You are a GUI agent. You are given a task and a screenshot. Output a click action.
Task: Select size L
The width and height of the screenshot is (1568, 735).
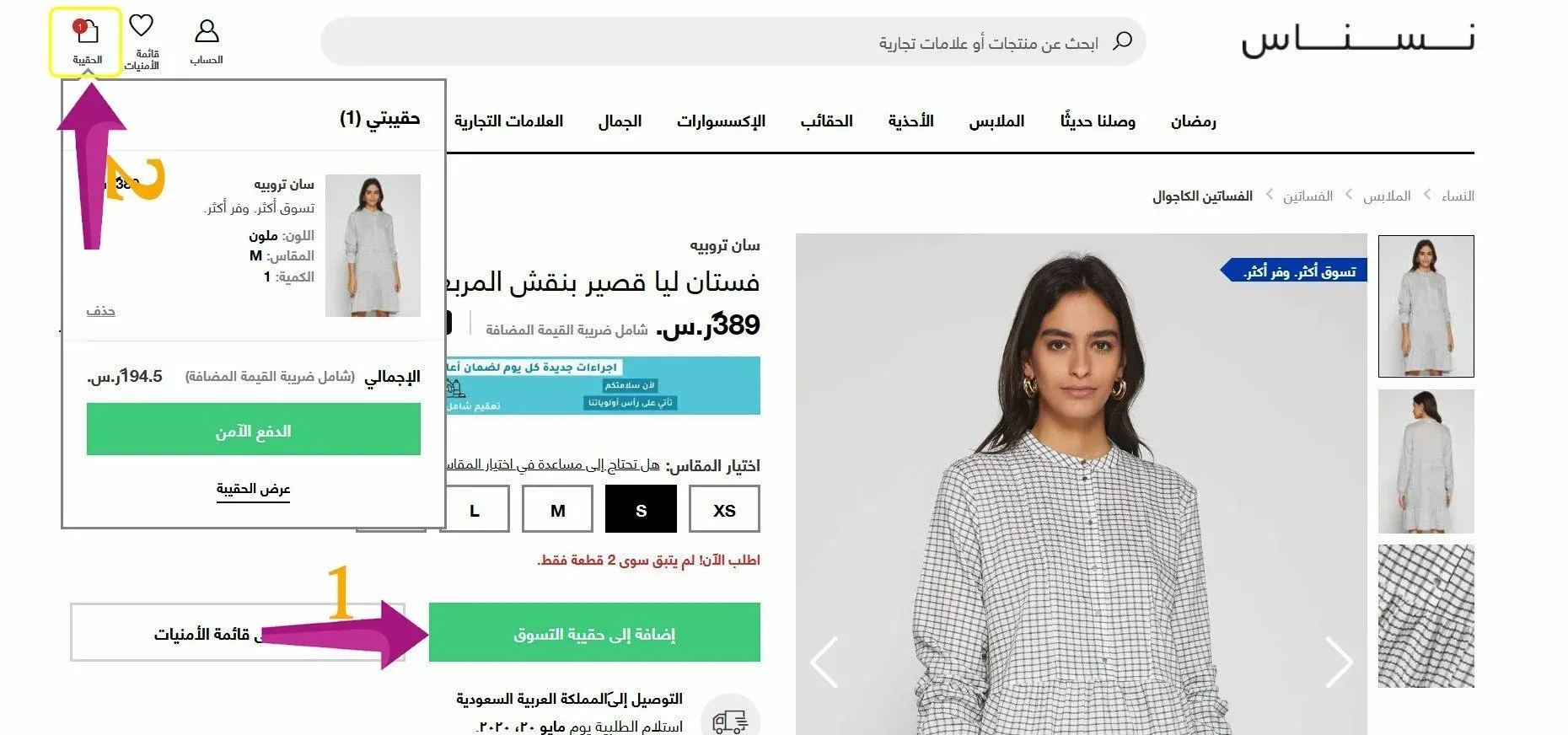pos(475,509)
